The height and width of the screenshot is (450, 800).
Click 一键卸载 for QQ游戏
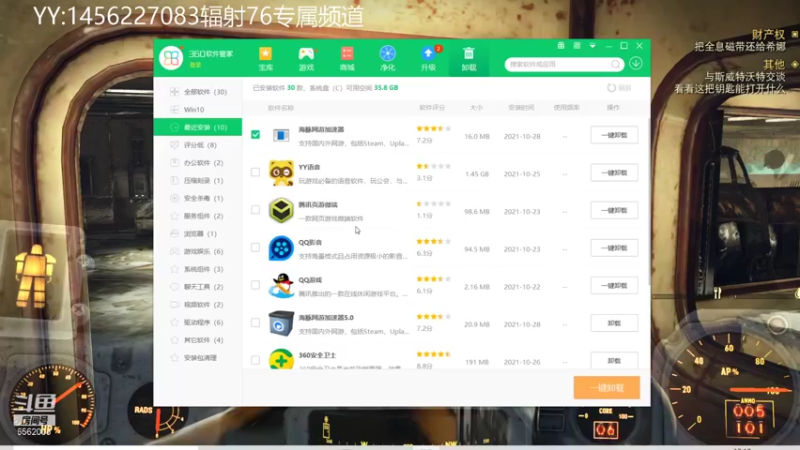[x=614, y=286]
